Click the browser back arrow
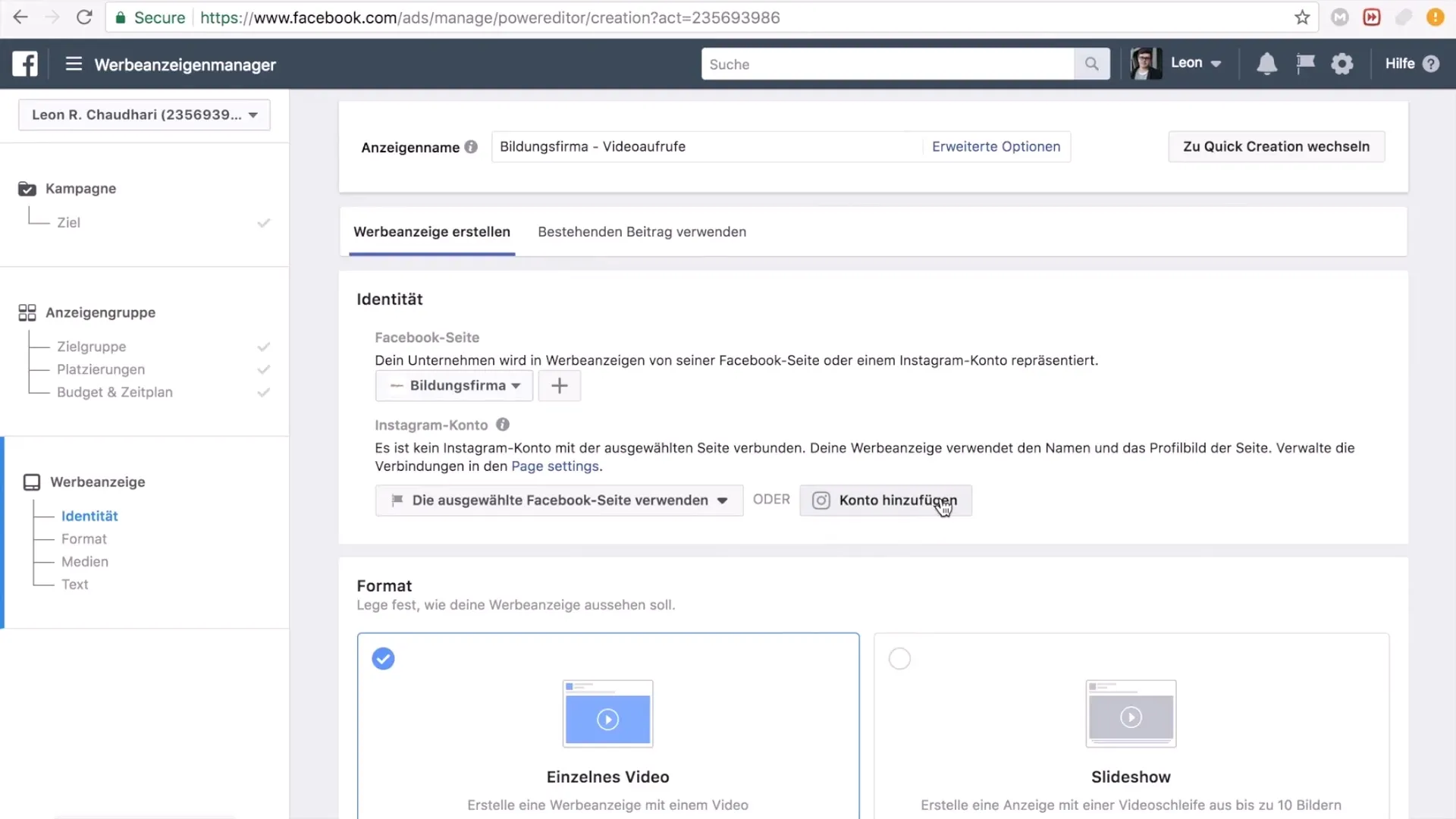The width and height of the screenshot is (1456, 819). pyautogui.click(x=20, y=17)
